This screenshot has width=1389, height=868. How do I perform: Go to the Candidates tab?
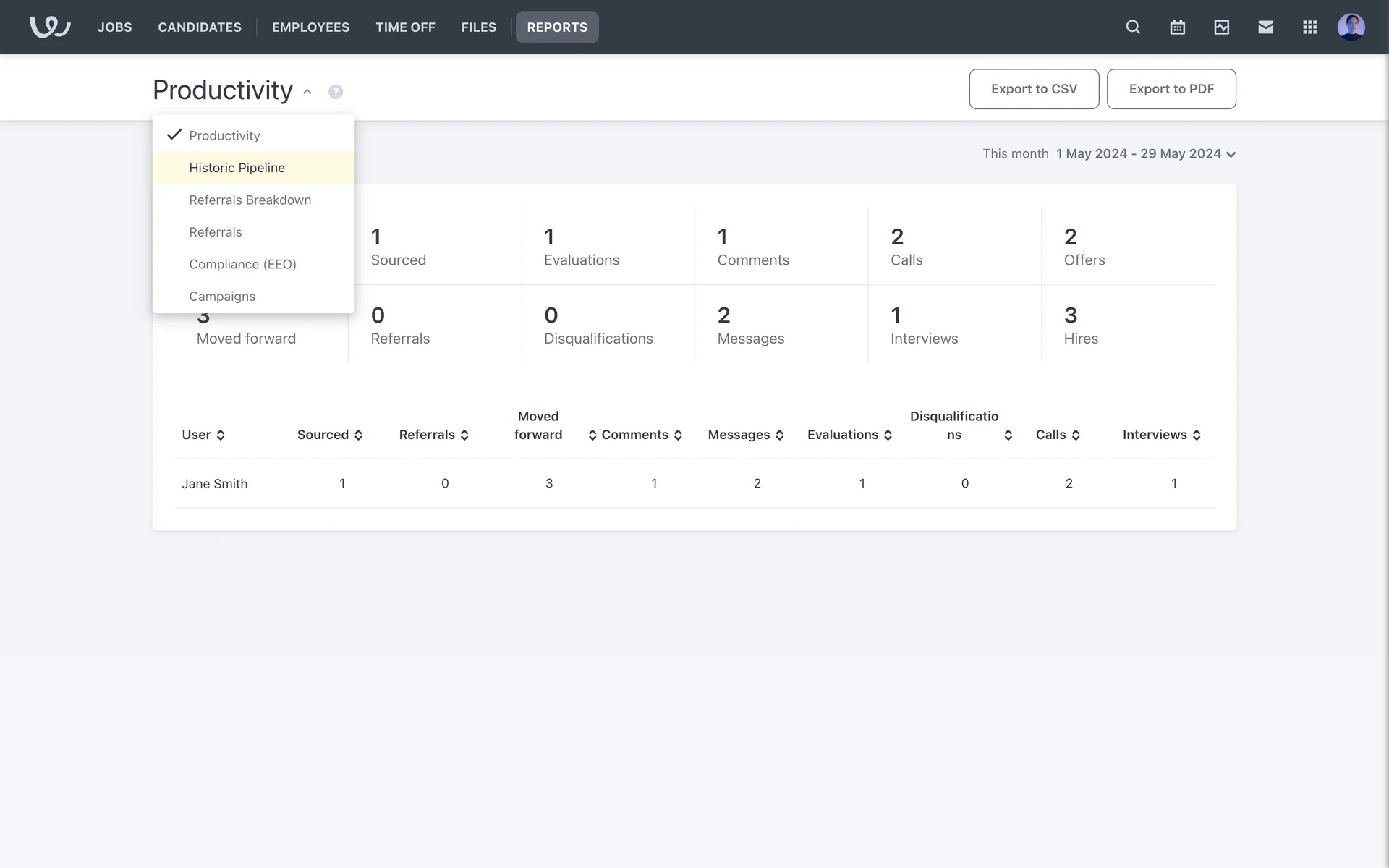pyautogui.click(x=200, y=27)
